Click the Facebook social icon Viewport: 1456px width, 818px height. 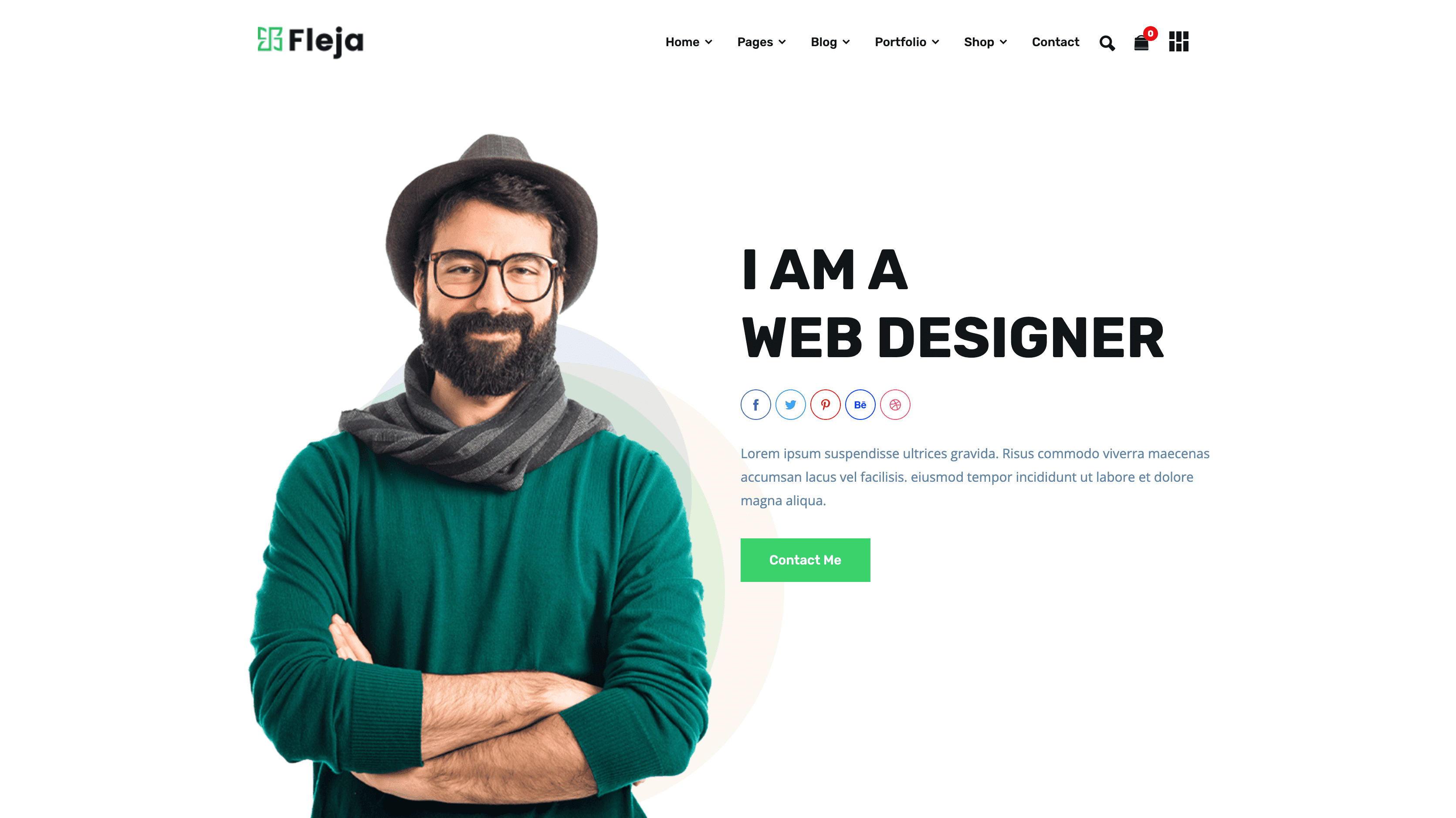(x=755, y=404)
